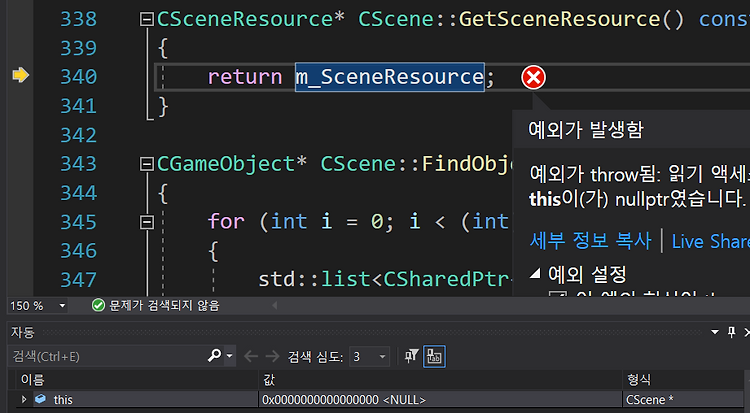
Task: Click the selected m_SceneResource identifier
Action: pyautogui.click(x=389, y=77)
